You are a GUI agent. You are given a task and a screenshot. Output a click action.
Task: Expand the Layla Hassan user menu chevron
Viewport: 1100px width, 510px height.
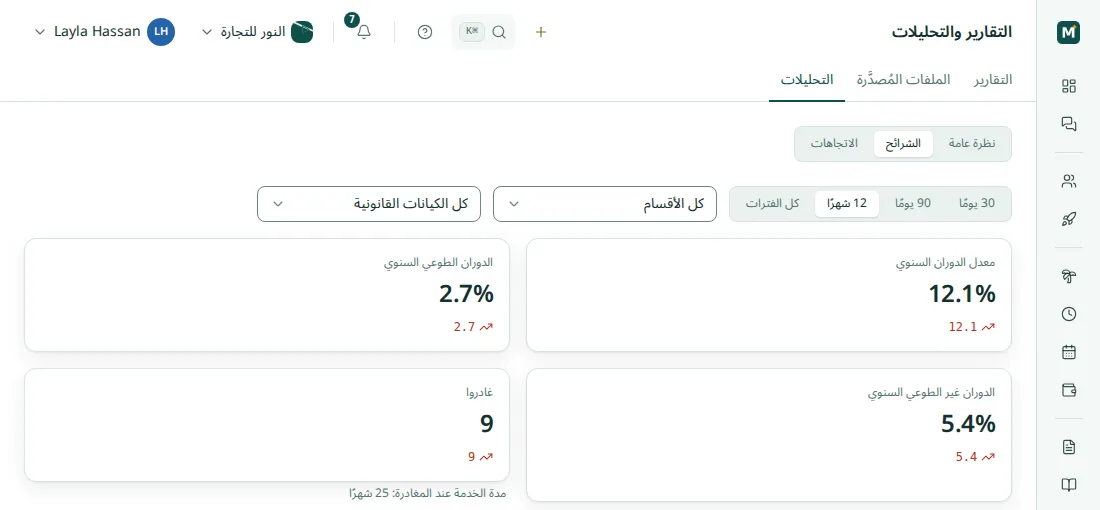[40, 32]
